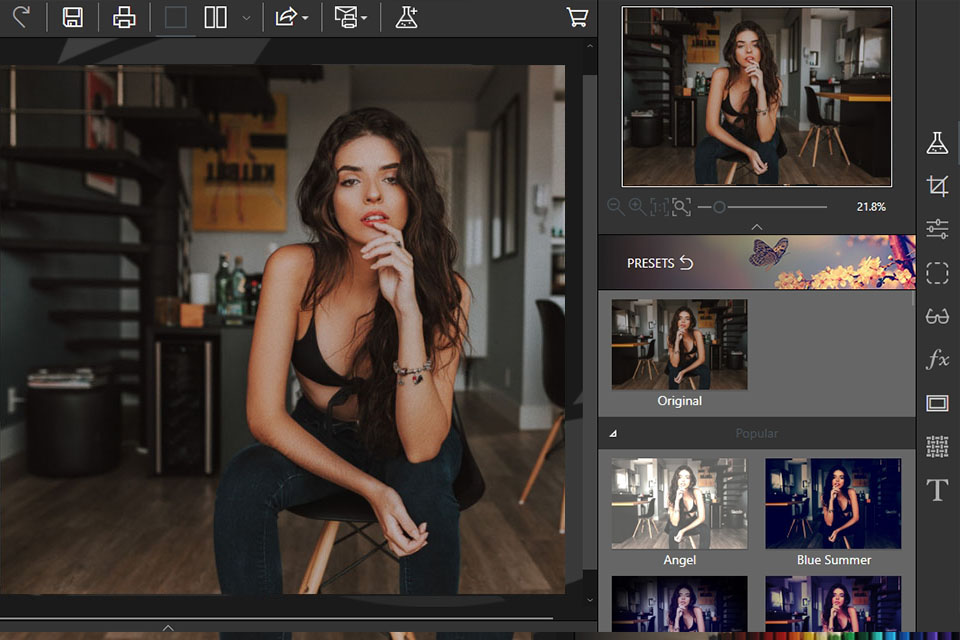Save the photo with floppy disk icon
960x640 pixels.
coord(73,17)
